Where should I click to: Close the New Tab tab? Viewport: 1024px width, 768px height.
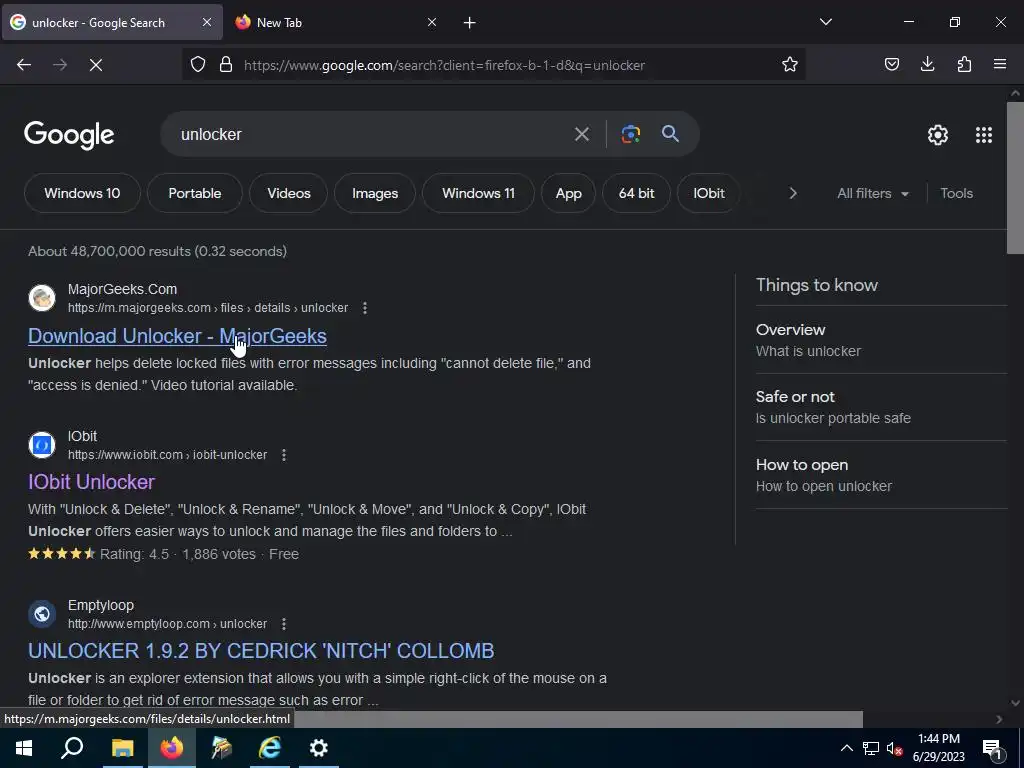[x=432, y=22]
